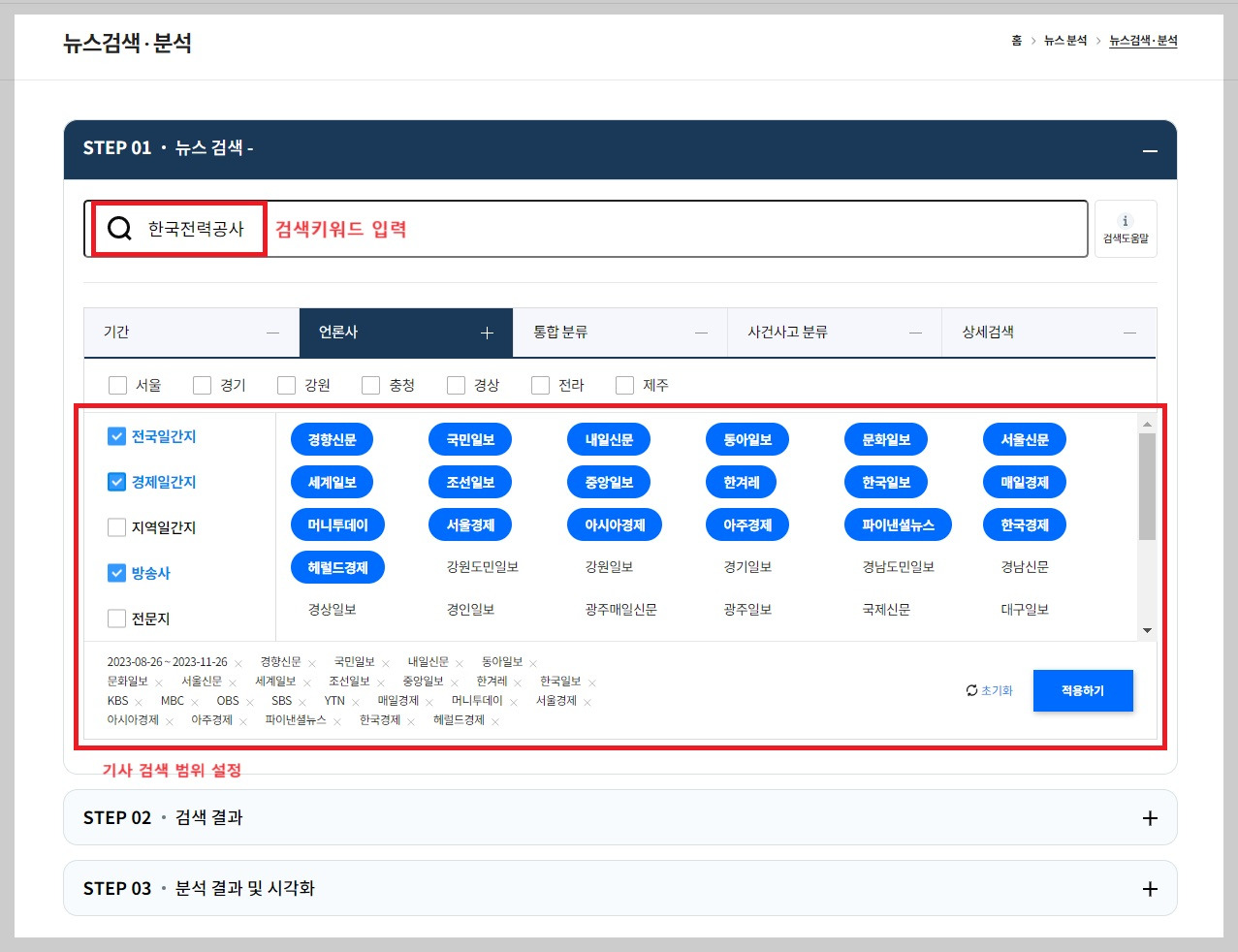Reset filters with 초기화

(990, 691)
